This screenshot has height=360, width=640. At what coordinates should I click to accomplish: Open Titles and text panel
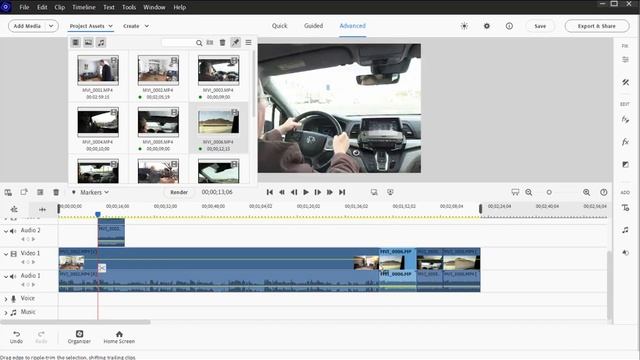[x=625, y=208]
